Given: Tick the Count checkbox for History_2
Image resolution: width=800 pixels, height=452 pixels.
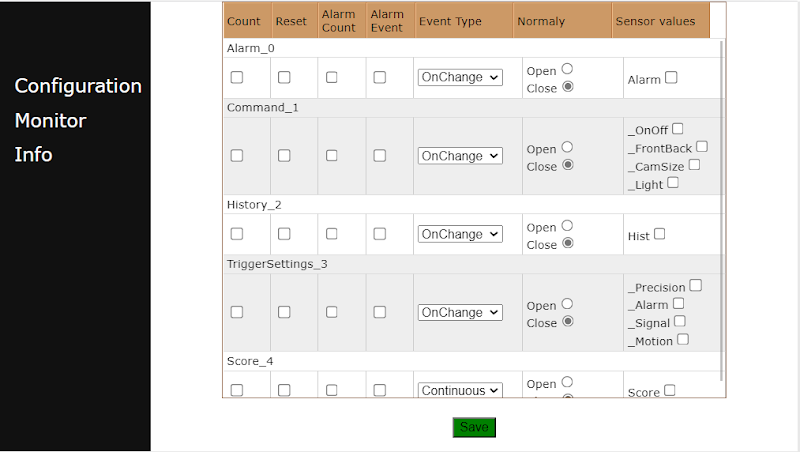Looking at the screenshot, I should click(237, 234).
